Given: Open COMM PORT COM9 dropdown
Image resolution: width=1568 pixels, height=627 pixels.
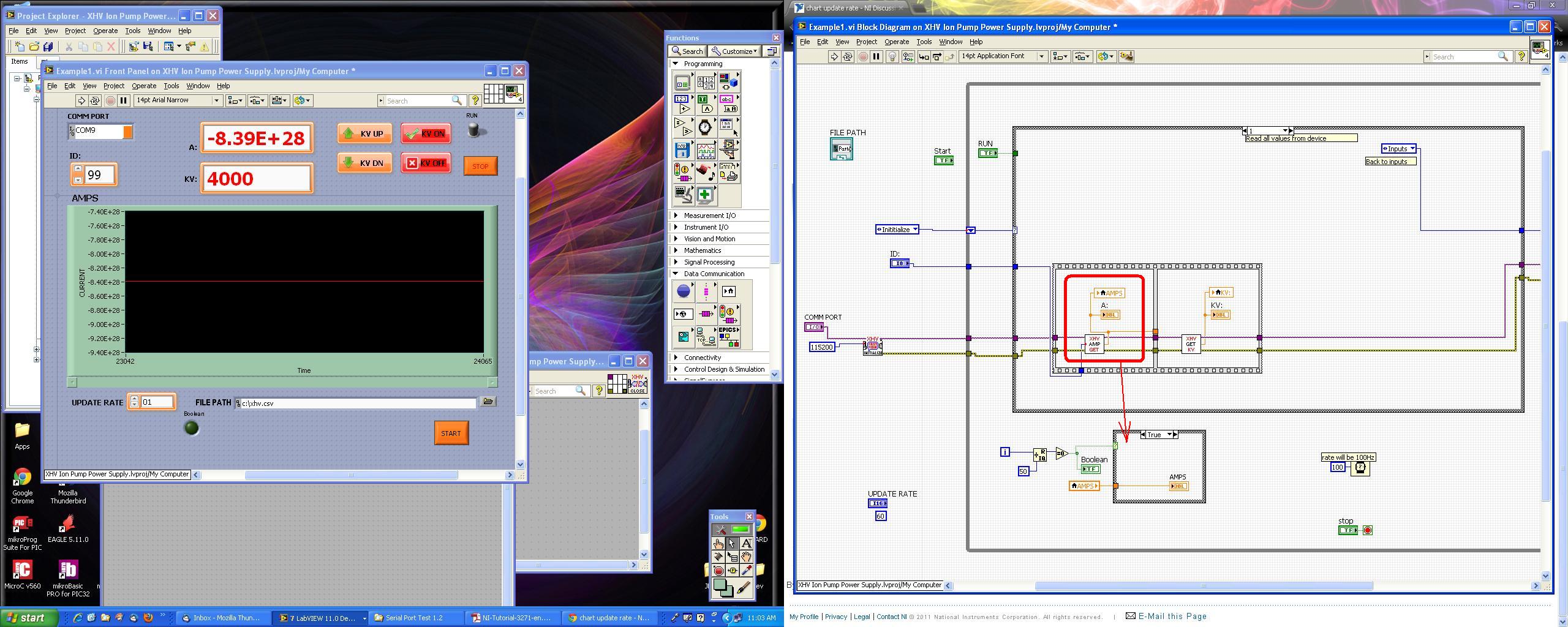Looking at the screenshot, I should [x=127, y=131].
